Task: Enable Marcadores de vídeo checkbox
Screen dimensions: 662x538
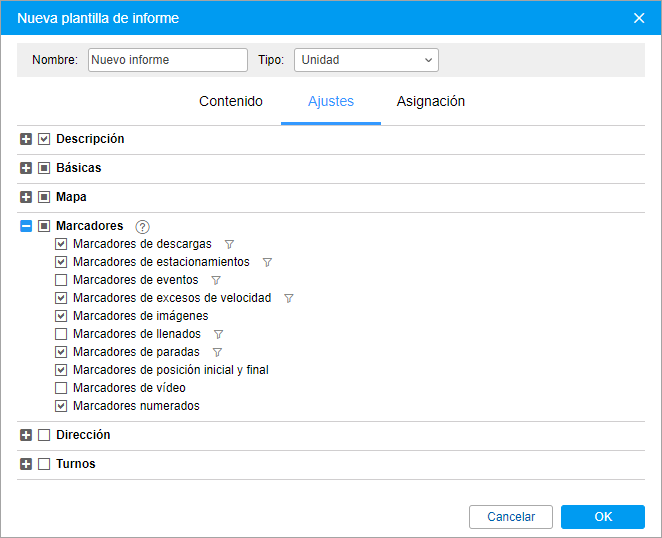Action: pos(61,388)
